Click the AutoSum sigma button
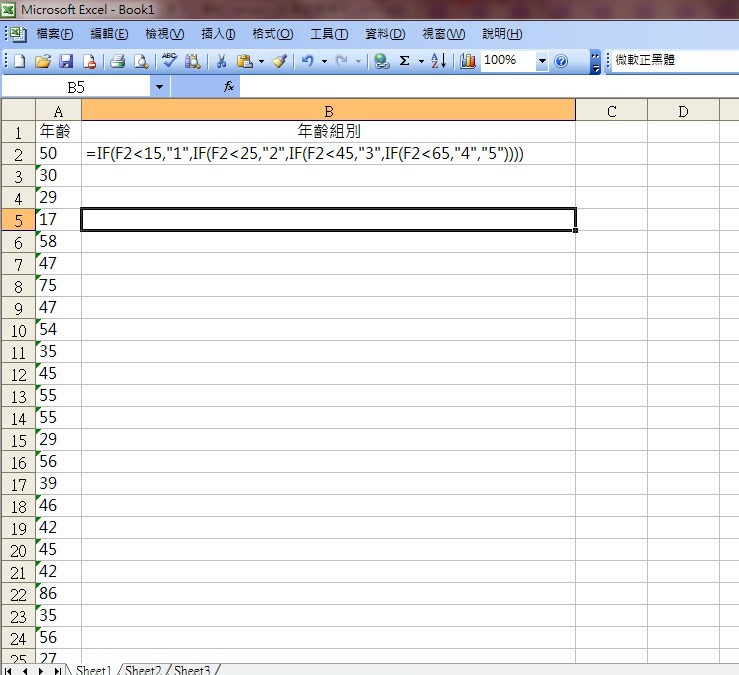 tap(404, 61)
